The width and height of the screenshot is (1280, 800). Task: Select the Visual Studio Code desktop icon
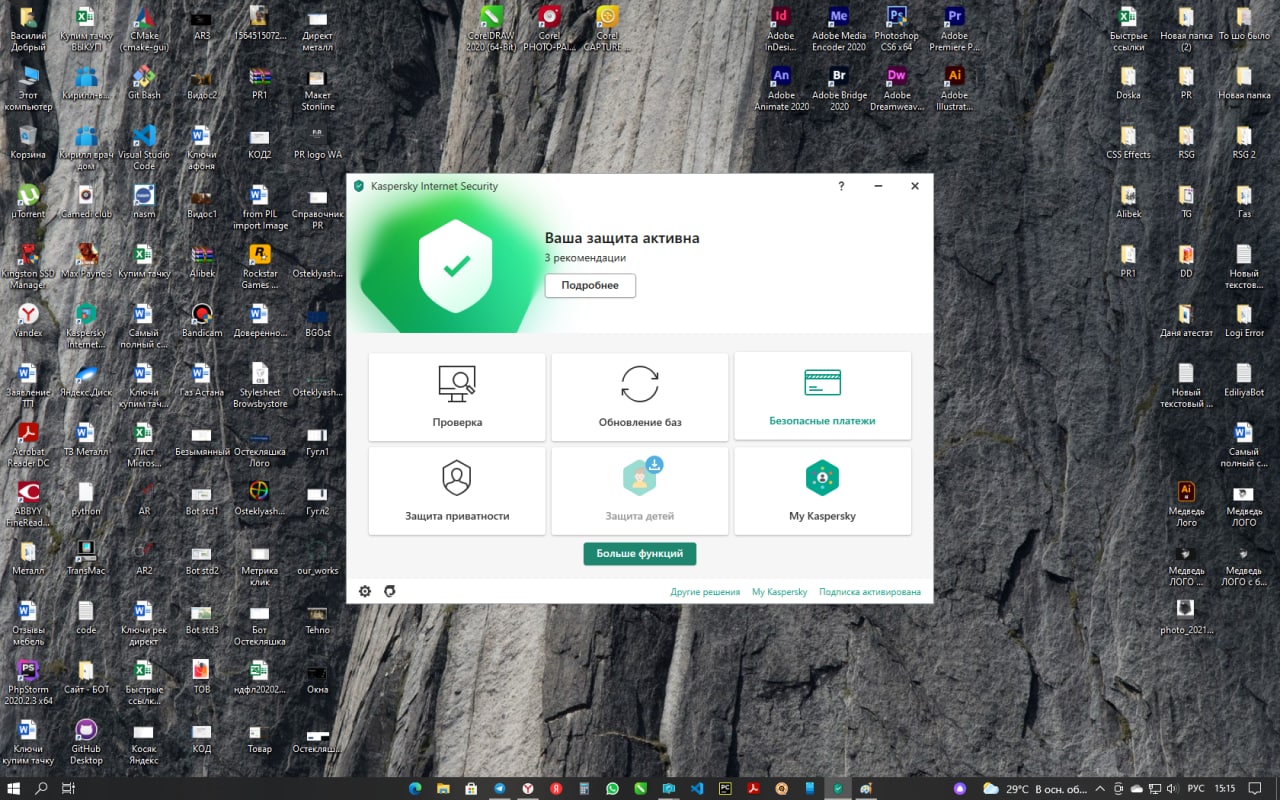[144, 147]
